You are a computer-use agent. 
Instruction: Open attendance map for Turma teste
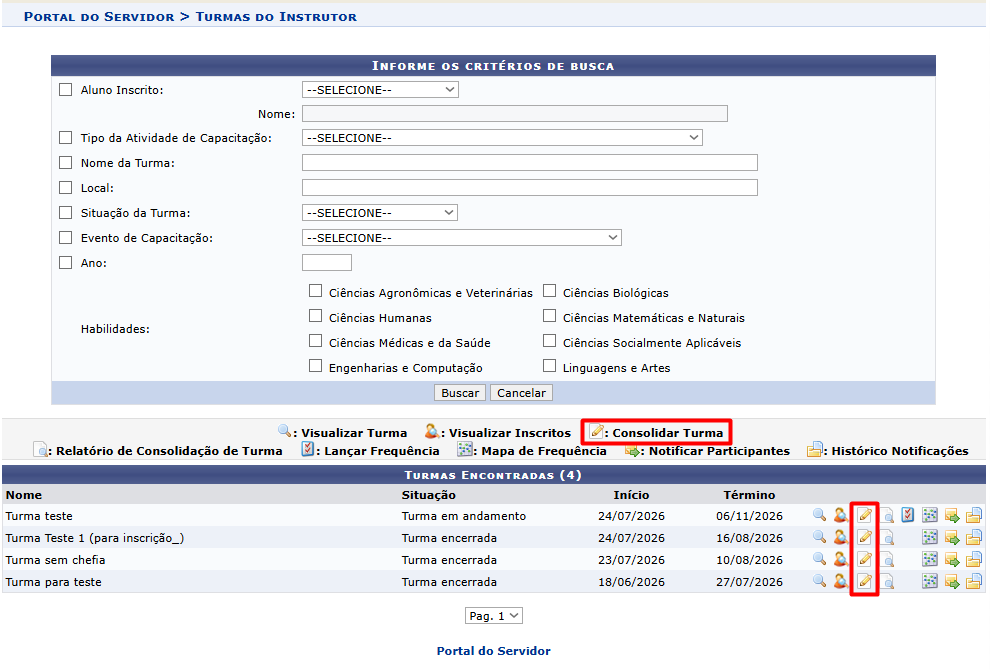[930, 515]
